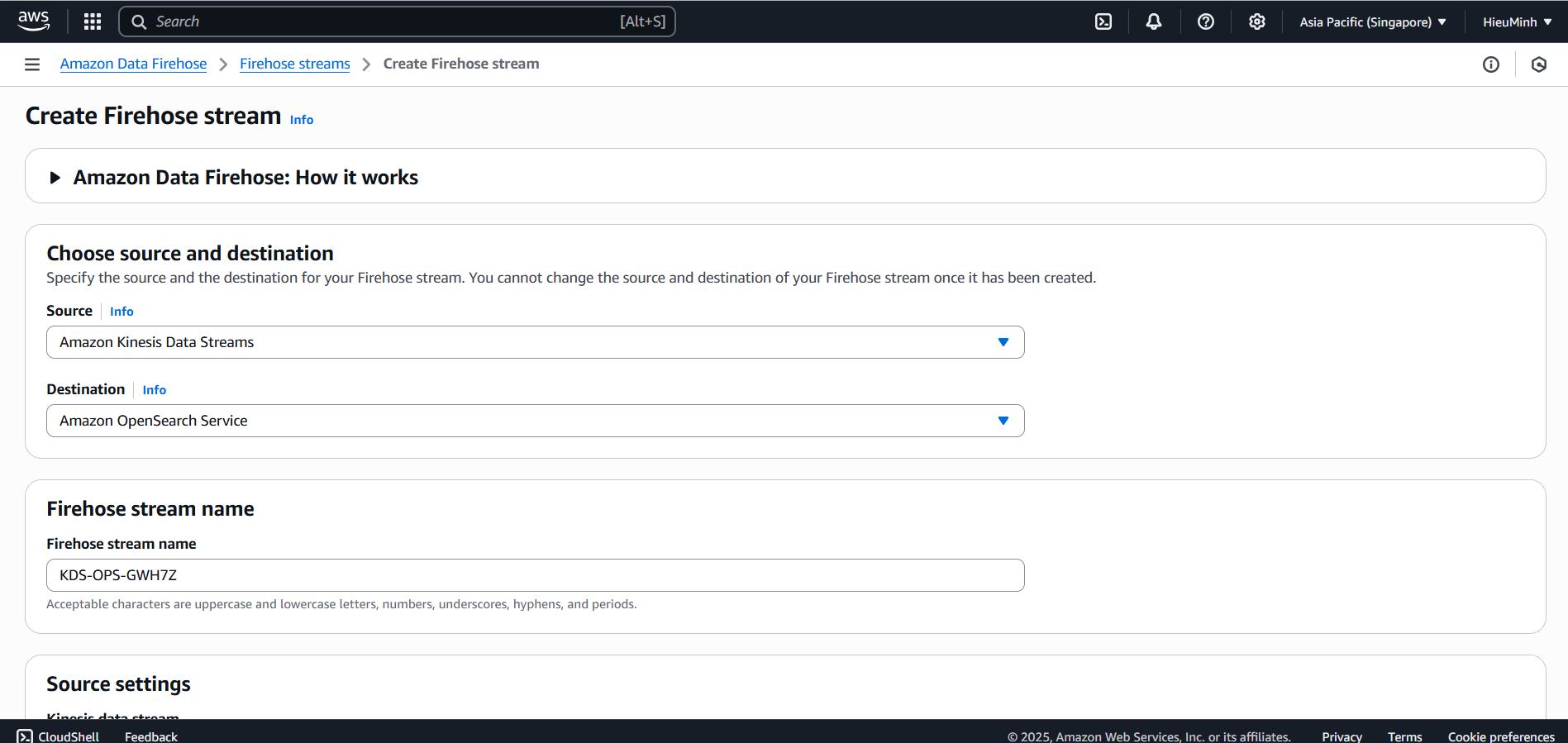Click Info link beside Create Firehose stream
The image size is (1568, 743).
point(302,120)
